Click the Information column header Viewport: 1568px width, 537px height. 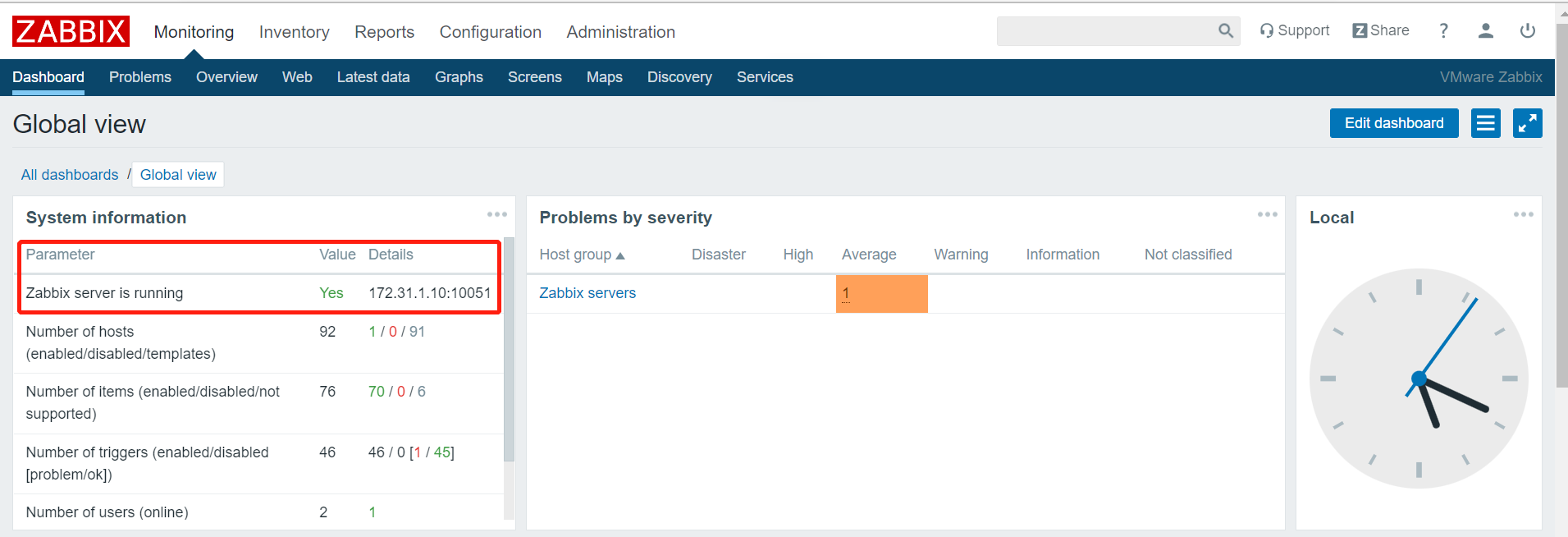1063,255
